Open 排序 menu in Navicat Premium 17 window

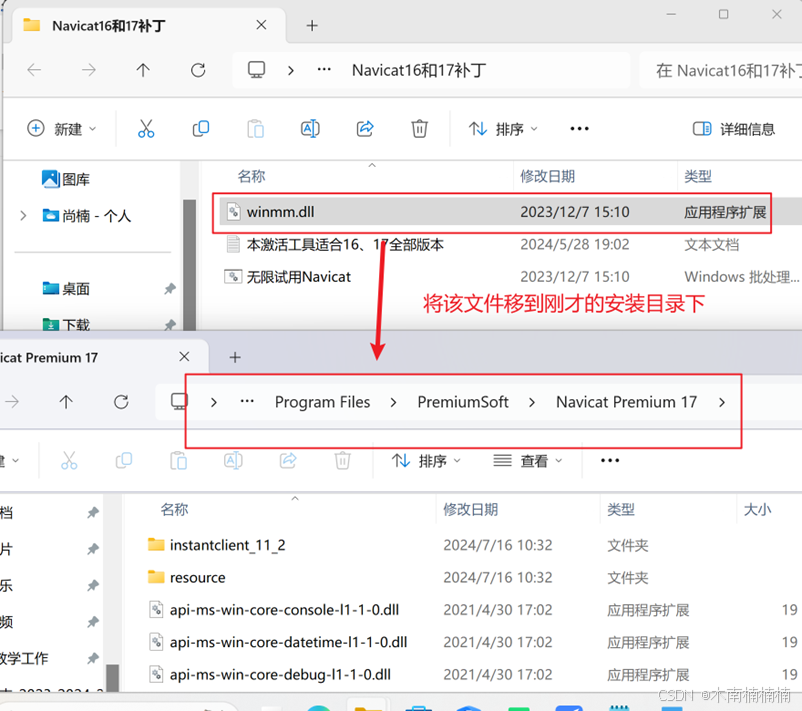pos(426,461)
